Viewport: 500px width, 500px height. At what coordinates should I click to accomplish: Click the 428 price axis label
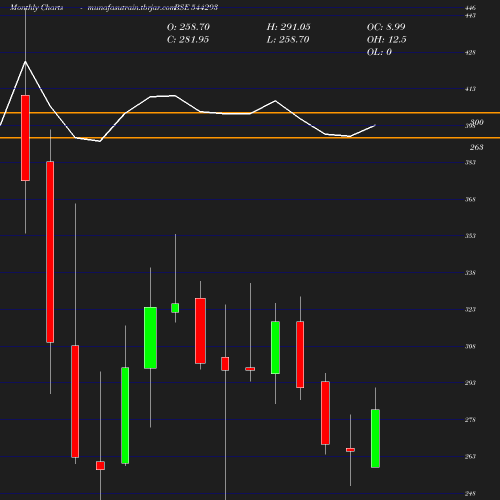click(470, 52)
